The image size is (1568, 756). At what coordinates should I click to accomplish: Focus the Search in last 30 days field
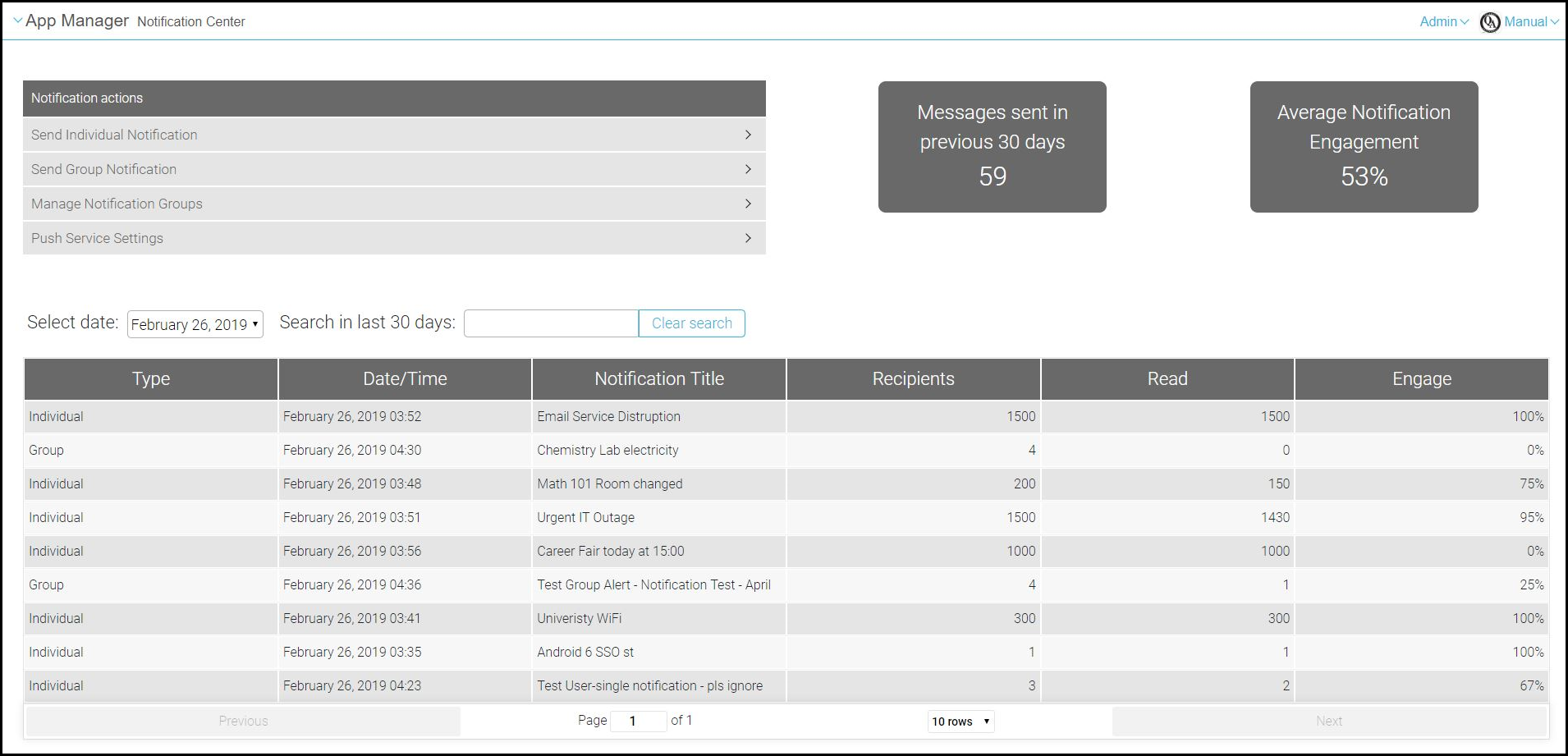[x=551, y=323]
